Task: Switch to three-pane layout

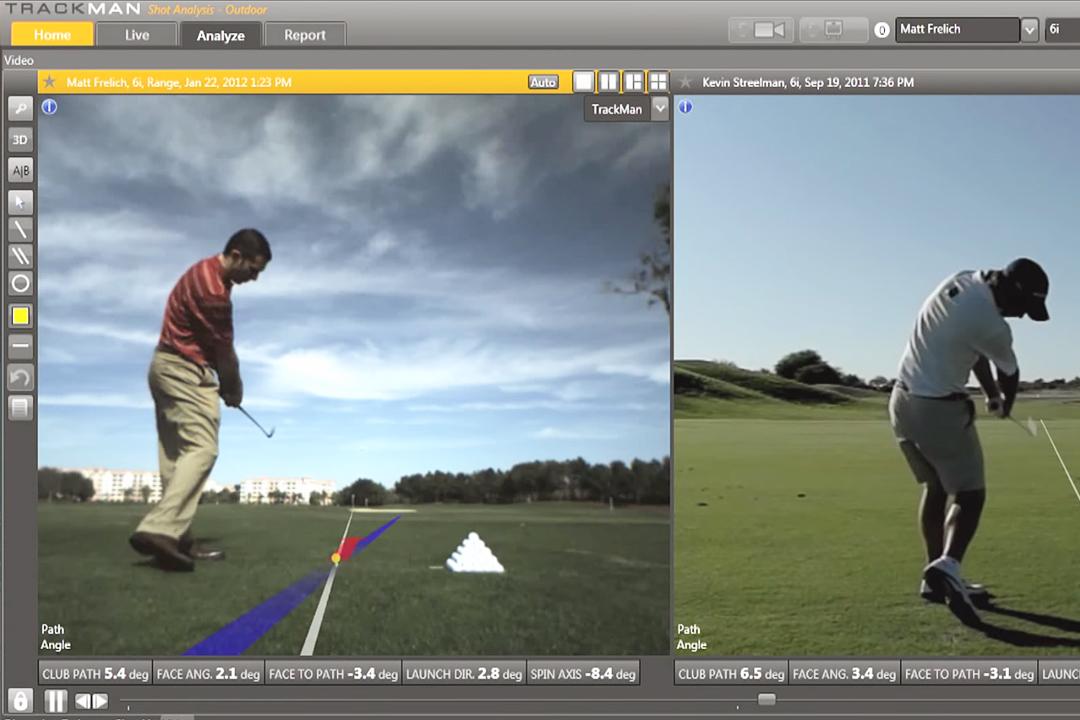Action: [x=633, y=82]
